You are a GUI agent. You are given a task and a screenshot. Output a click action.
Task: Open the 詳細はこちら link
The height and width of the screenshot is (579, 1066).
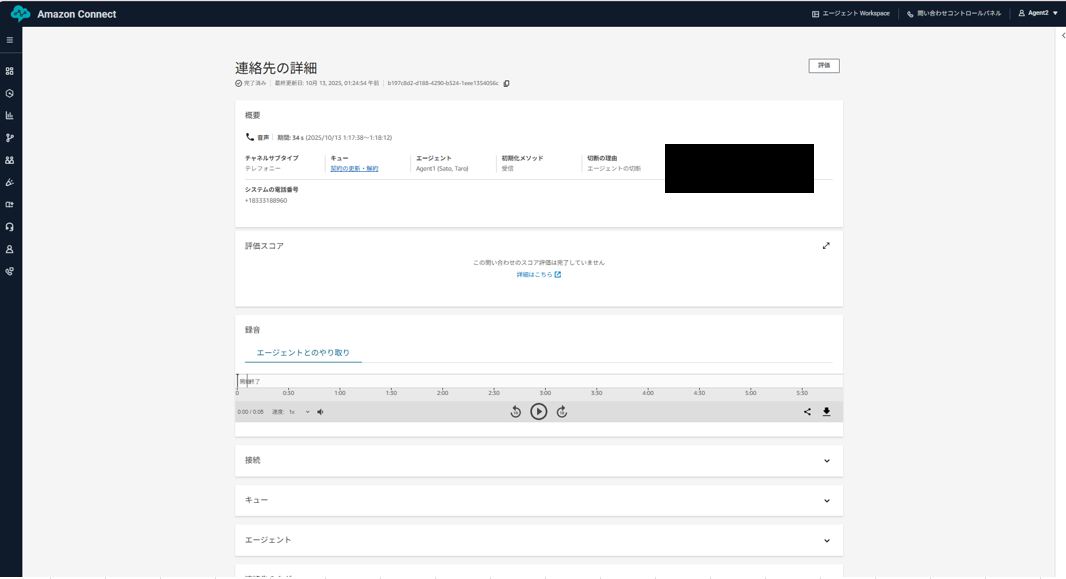[538, 275]
